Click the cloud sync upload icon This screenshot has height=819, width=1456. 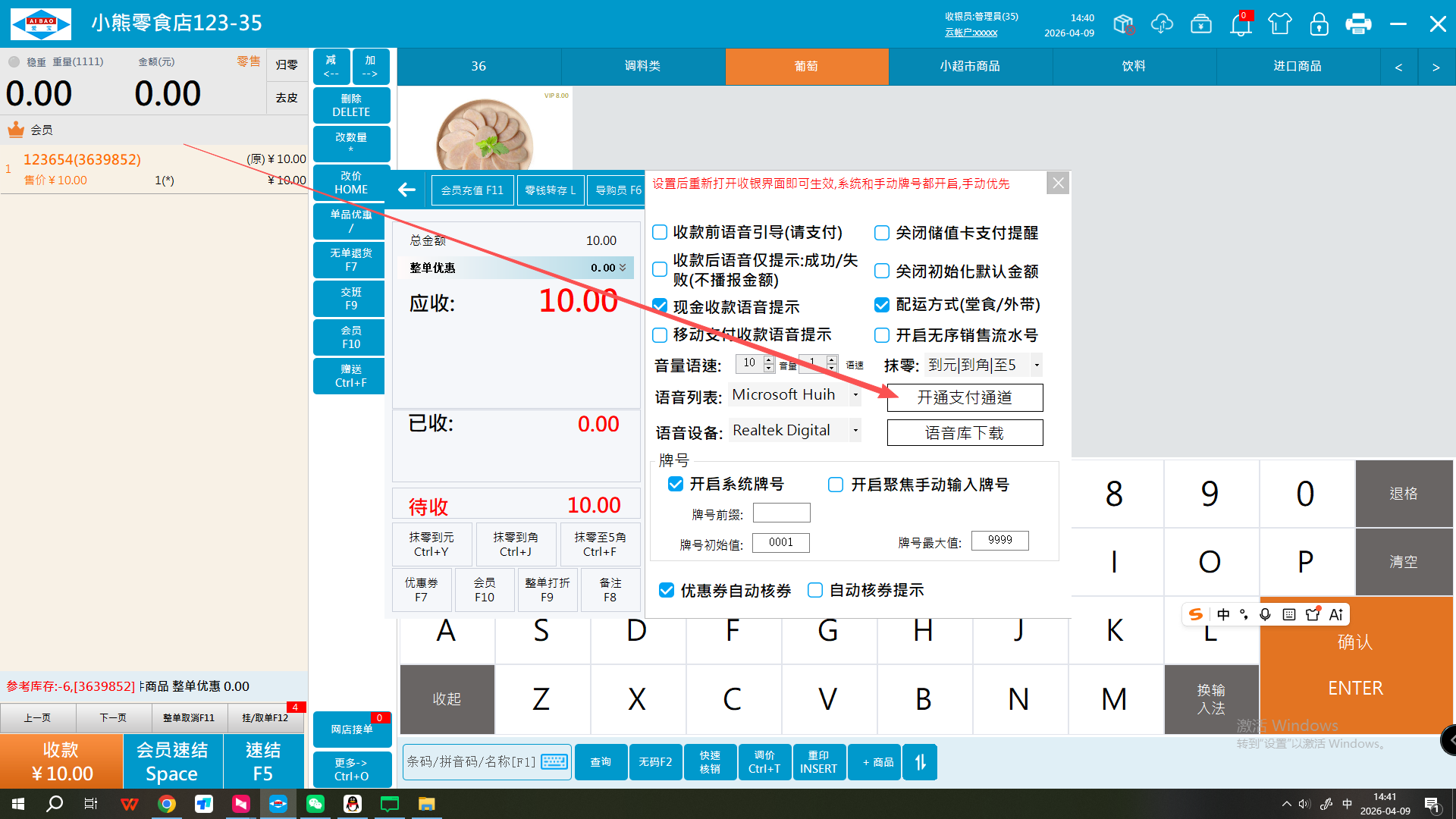click(x=1162, y=24)
